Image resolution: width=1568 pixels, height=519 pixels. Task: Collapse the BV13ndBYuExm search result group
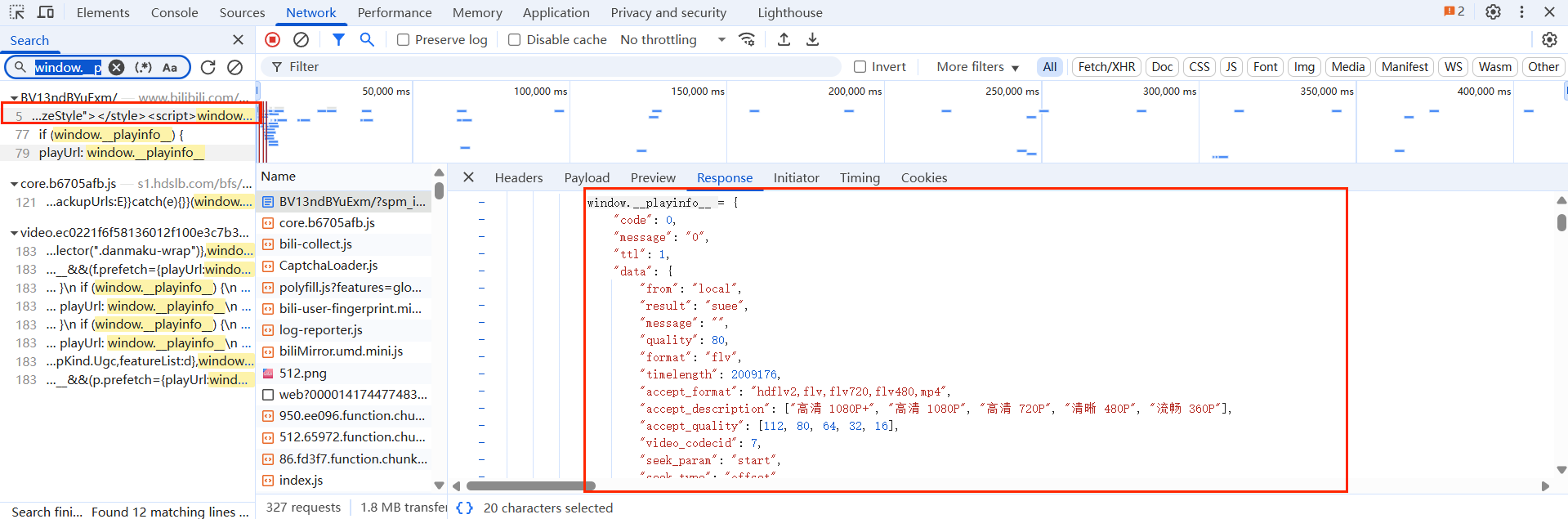tap(14, 97)
